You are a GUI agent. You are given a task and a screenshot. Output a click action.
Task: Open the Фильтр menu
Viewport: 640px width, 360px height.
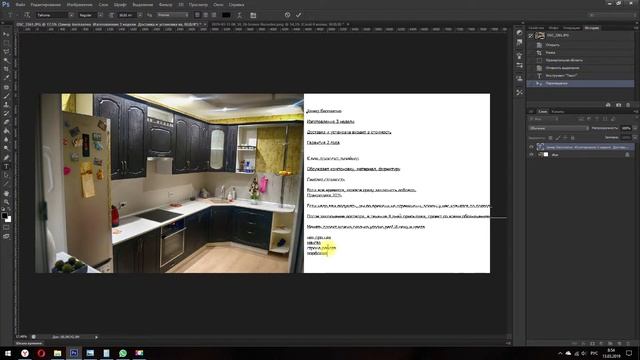pyautogui.click(x=165, y=5)
